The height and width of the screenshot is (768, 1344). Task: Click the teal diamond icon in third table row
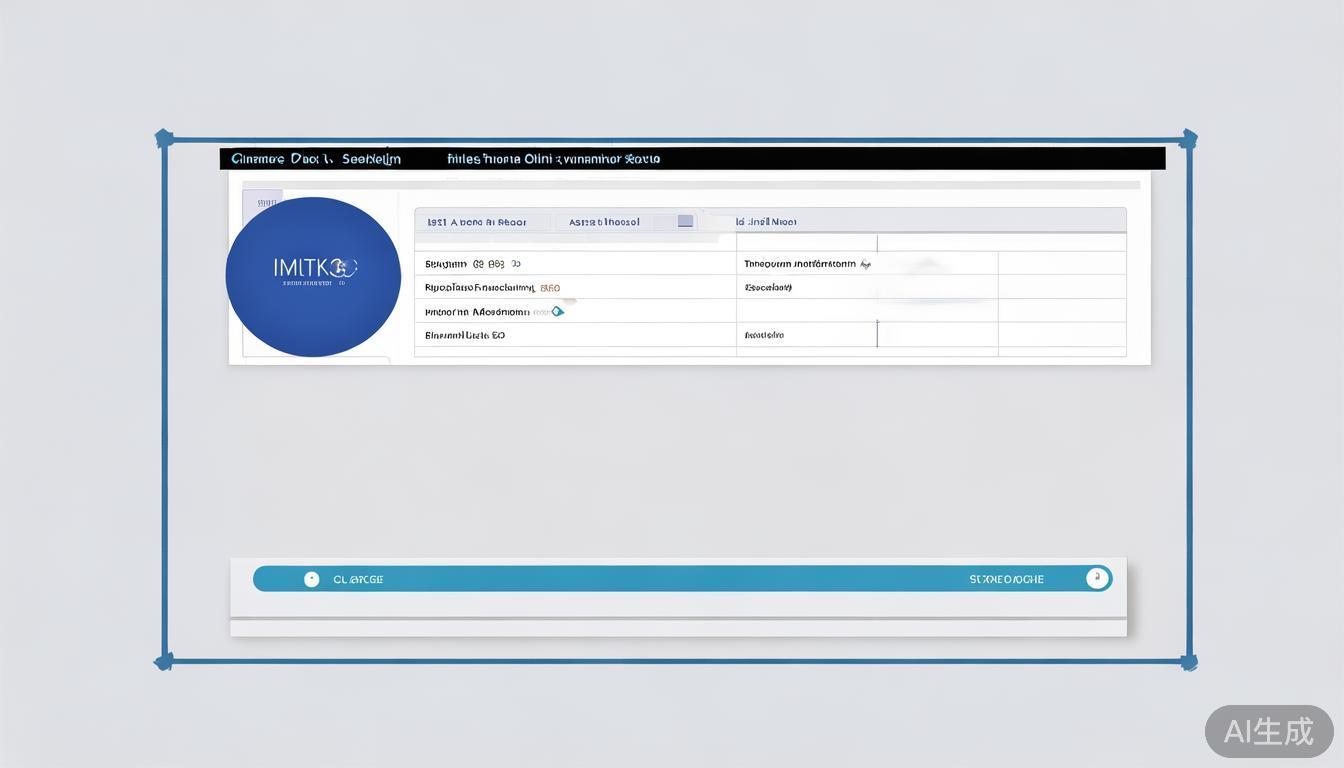[x=558, y=312]
